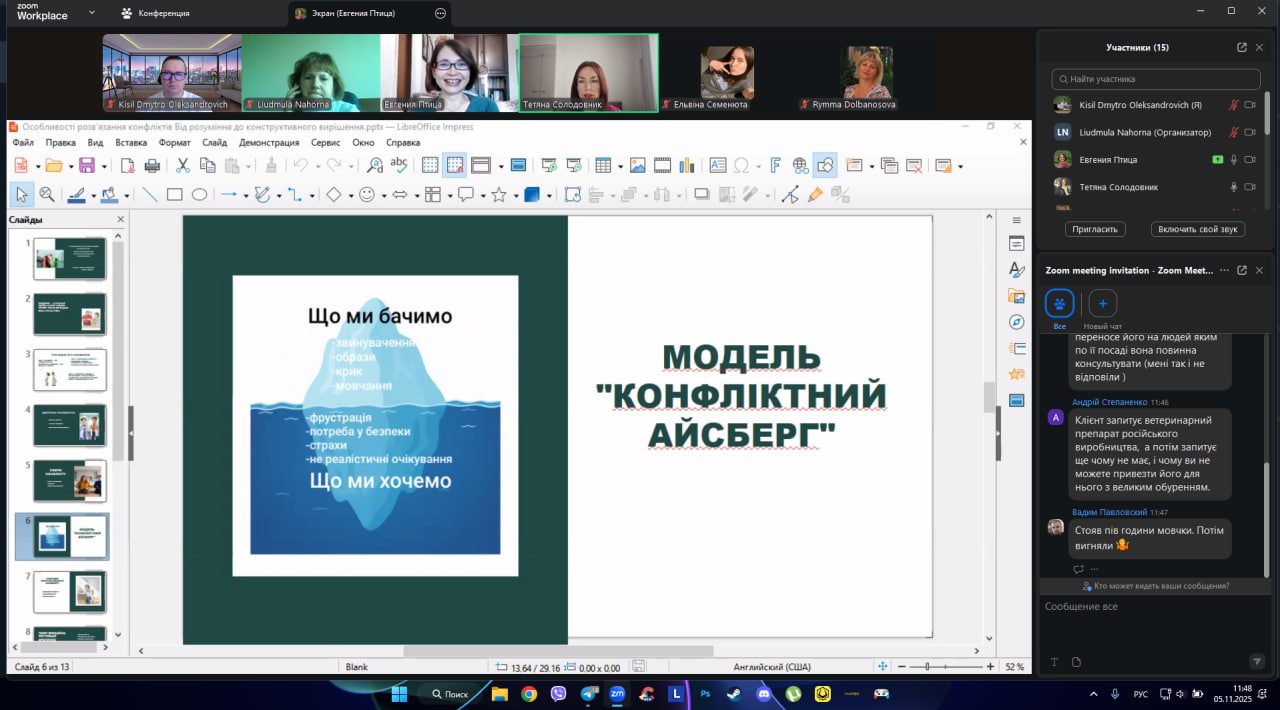Click the Пригласить button
1280x710 pixels.
[1095, 229]
